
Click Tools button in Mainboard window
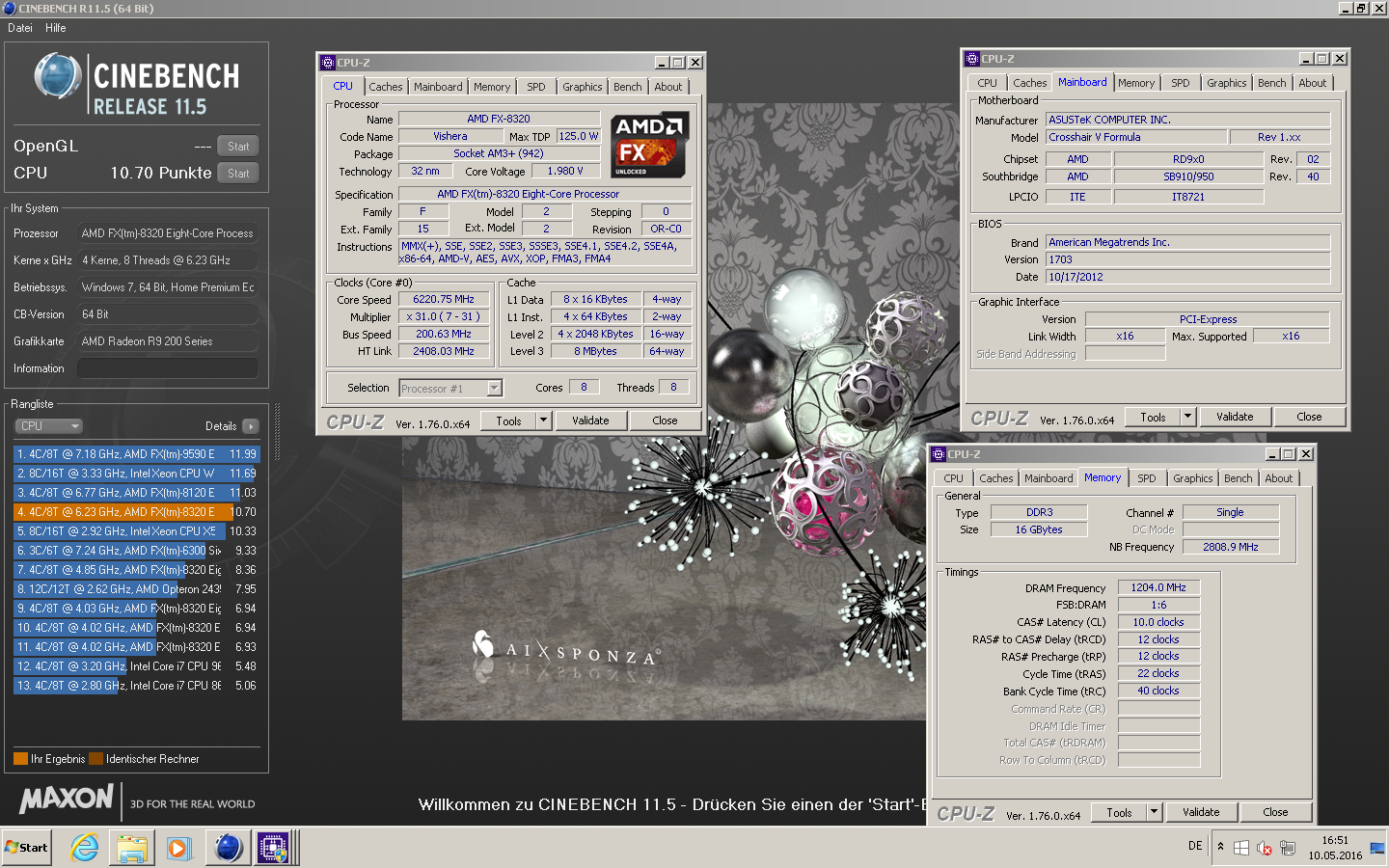click(x=1153, y=418)
